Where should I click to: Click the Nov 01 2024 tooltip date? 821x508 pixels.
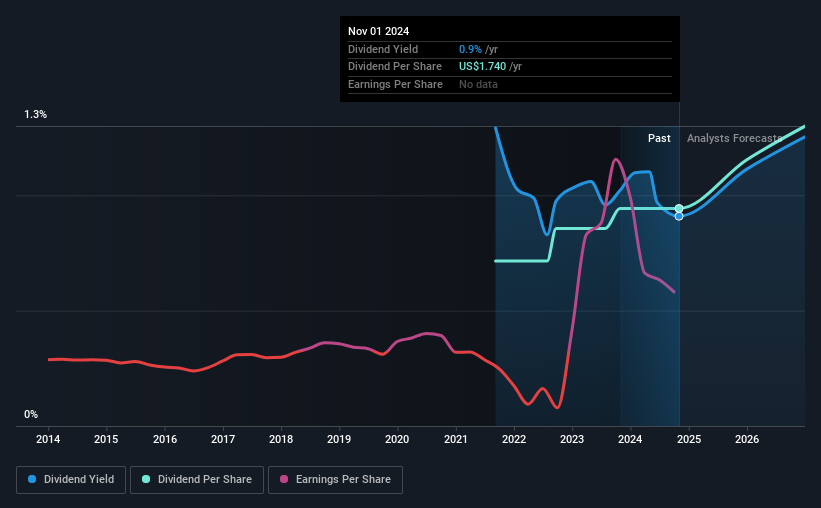click(x=379, y=31)
